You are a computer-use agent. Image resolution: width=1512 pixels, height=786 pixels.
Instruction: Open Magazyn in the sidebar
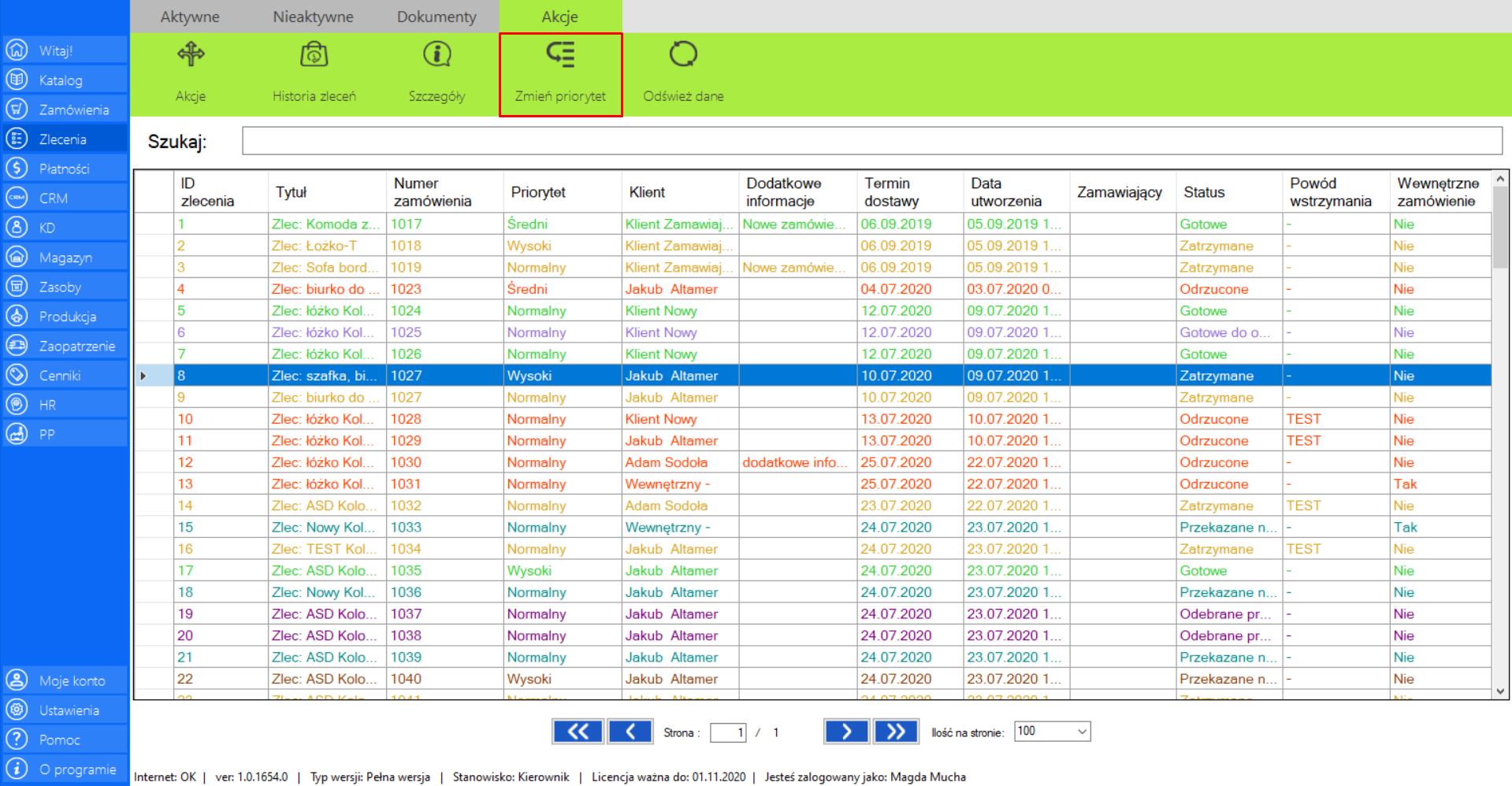point(65,258)
